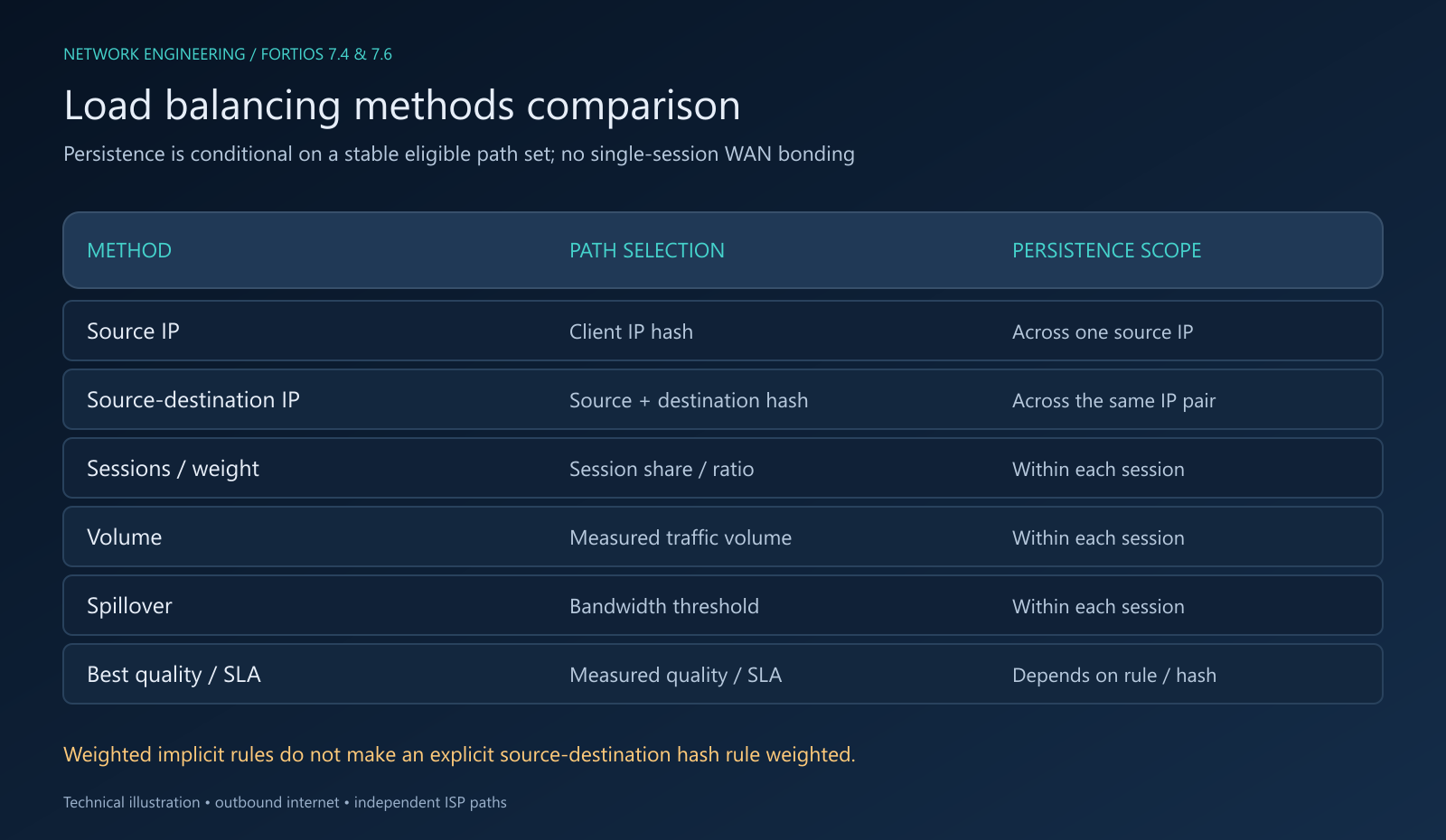The height and width of the screenshot is (840, 1446).
Task: Click the PATH SELECTION column header
Action: (647, 250)
